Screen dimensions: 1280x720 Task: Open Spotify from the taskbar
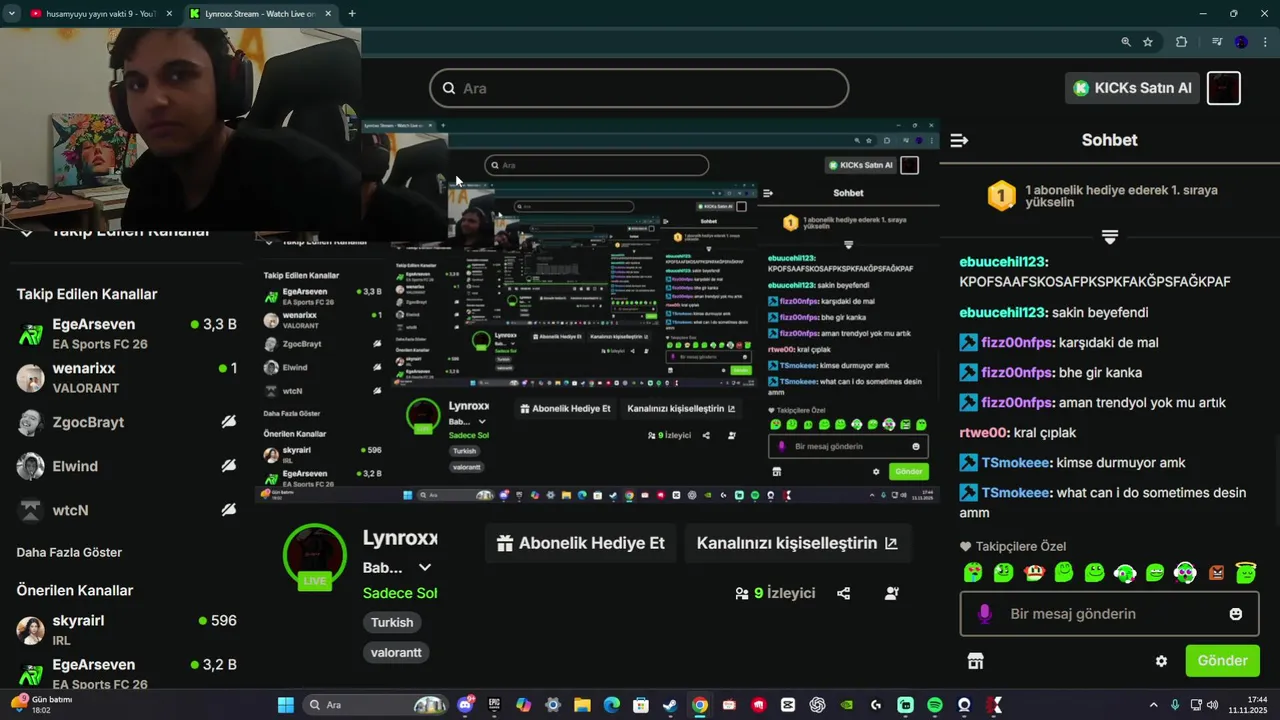click(x=935, y=705)
